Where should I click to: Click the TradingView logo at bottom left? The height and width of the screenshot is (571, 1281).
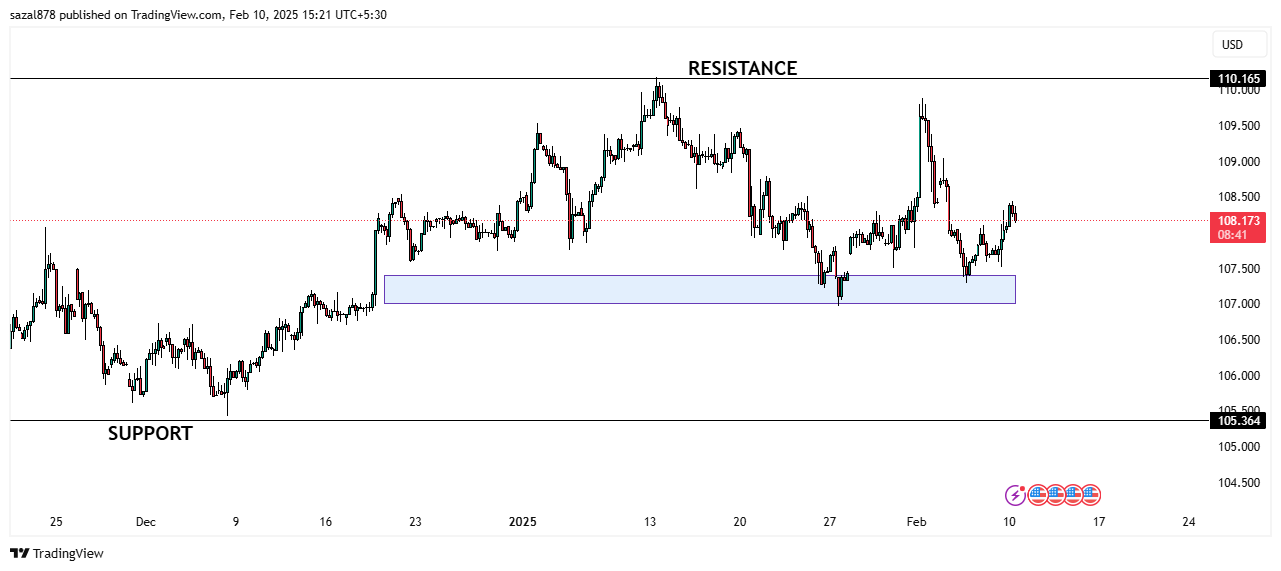tap(57, 553)
